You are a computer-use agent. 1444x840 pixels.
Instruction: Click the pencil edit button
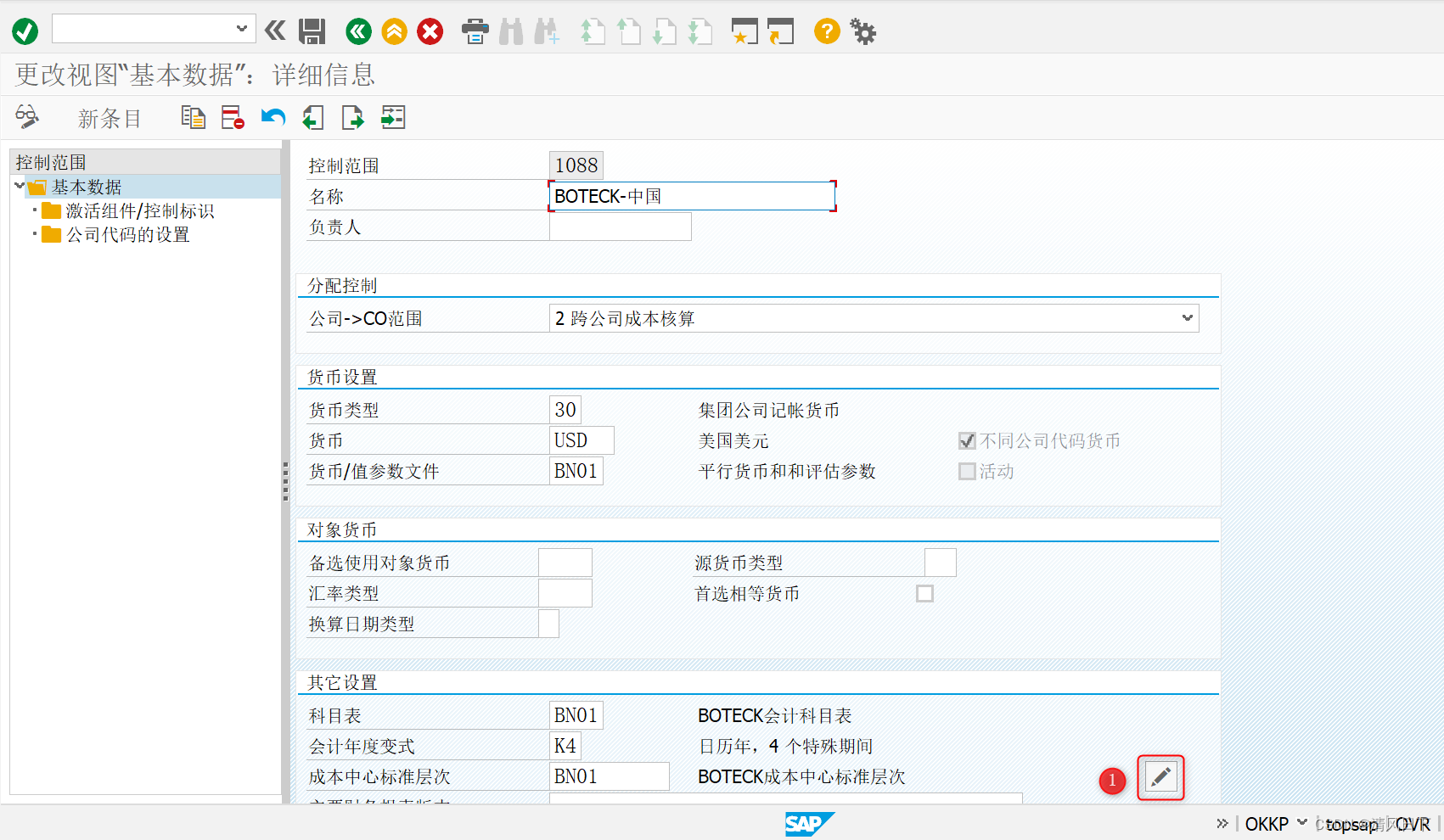(x=1160, y=776)
